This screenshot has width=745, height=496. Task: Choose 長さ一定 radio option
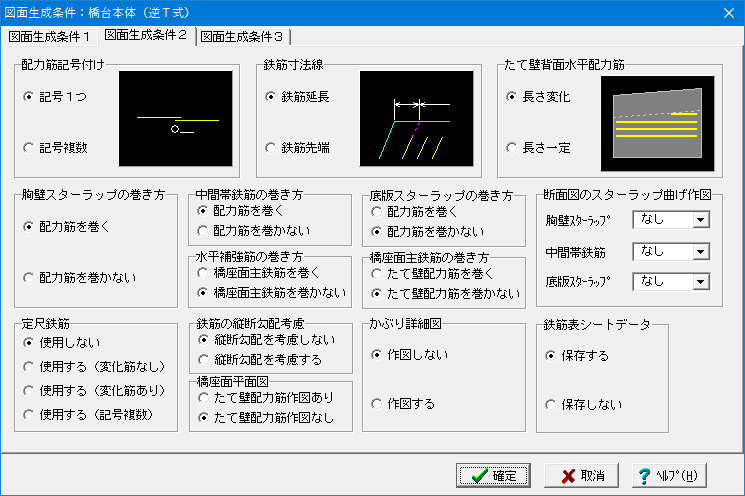click(x=538, y=148)
